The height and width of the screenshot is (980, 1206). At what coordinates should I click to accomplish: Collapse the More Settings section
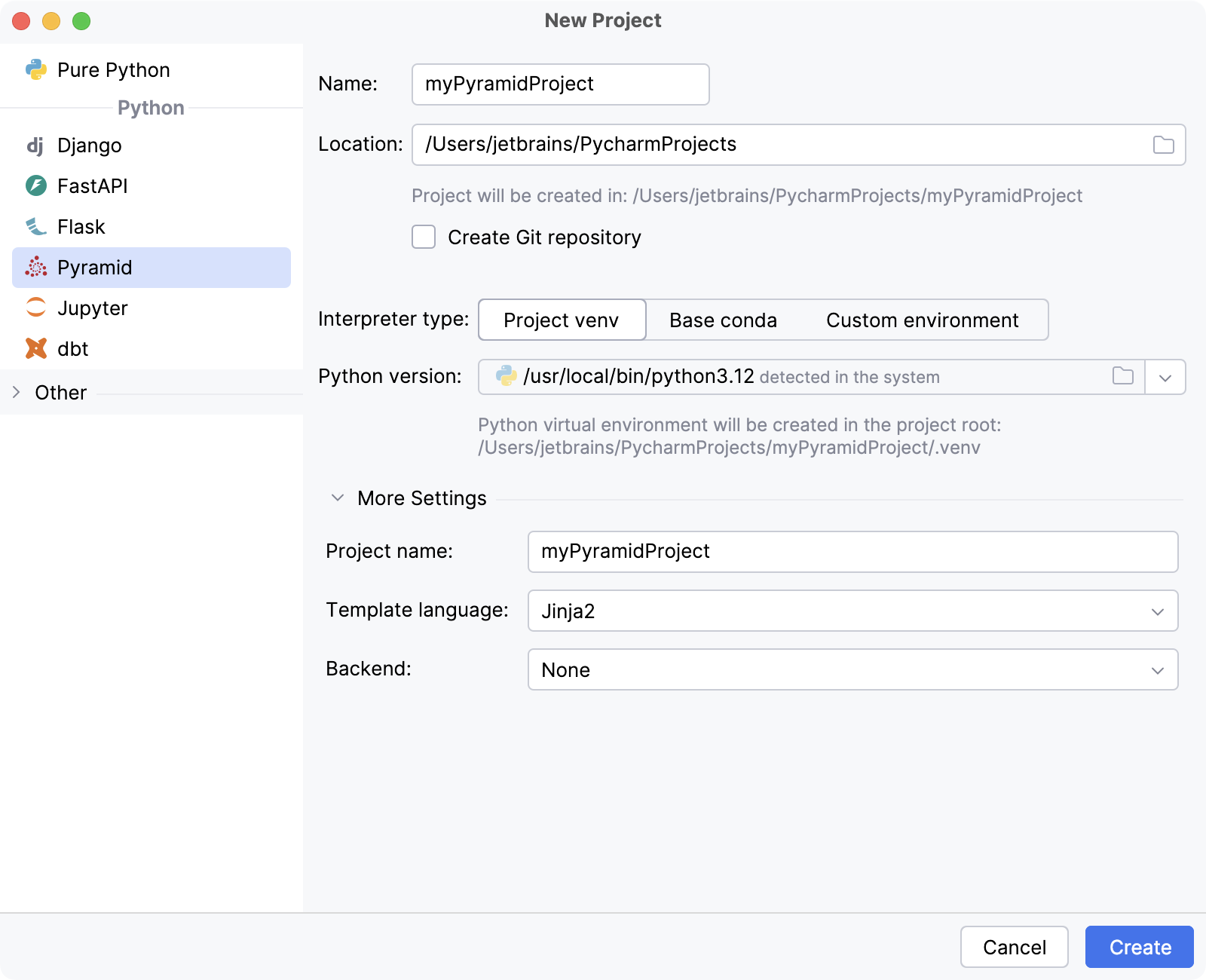pyautogui.click(x=338, y=498)
